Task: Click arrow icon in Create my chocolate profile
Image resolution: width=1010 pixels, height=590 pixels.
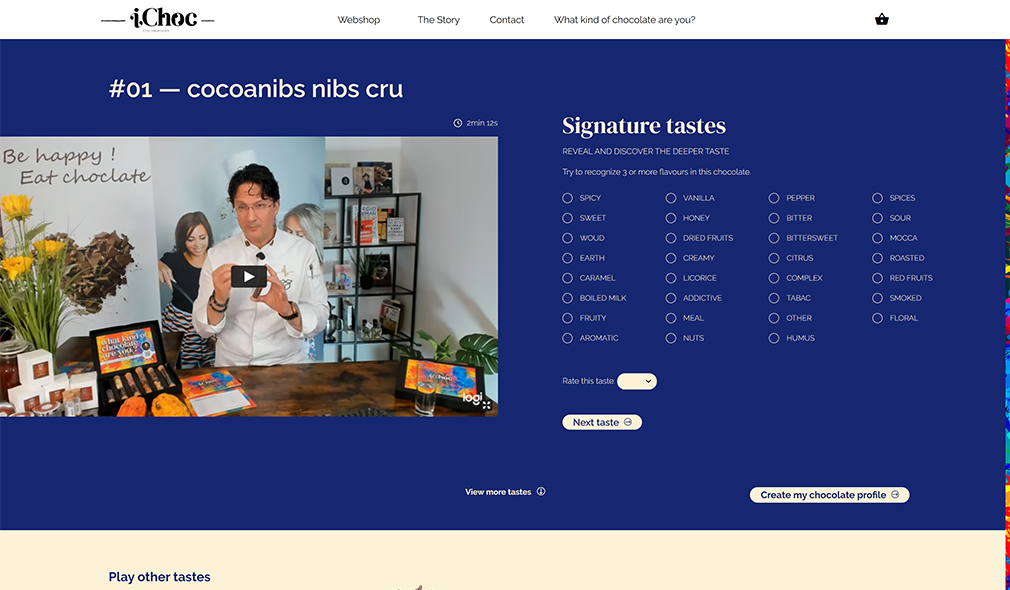Action: coord(895,495)
